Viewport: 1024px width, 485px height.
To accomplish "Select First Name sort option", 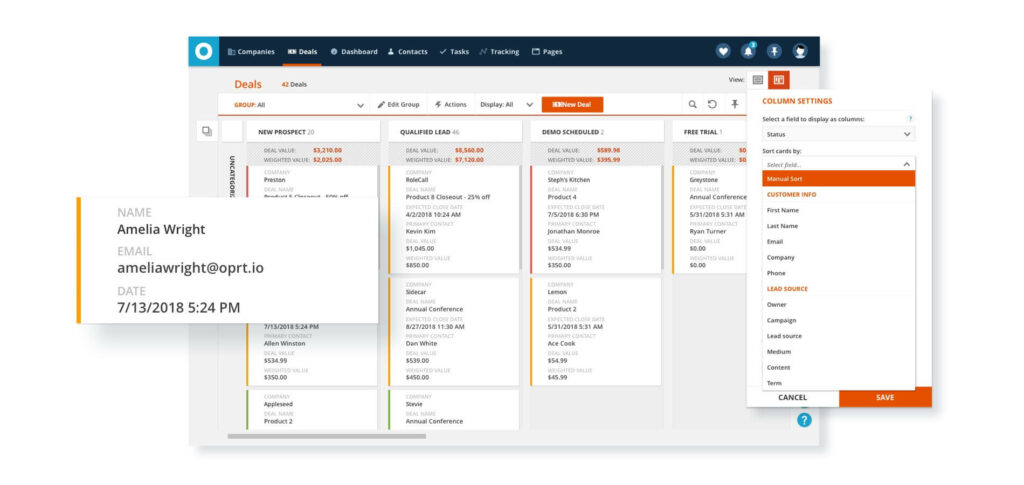I will pyautogui.click(x=839, y=210).
